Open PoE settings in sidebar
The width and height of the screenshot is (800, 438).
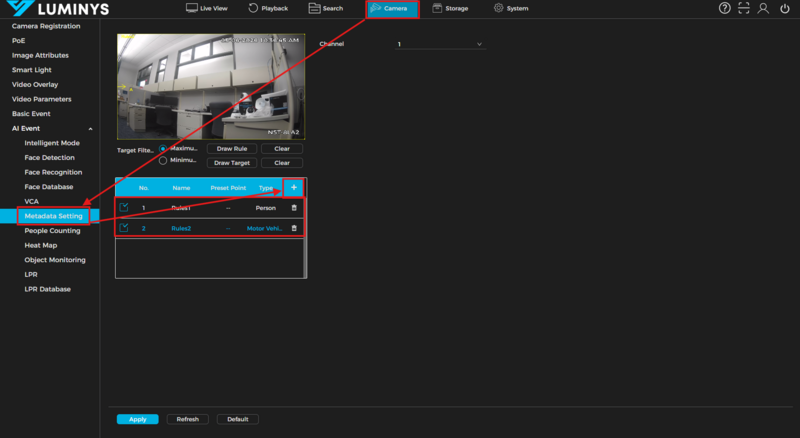click(x=18, y=41)
